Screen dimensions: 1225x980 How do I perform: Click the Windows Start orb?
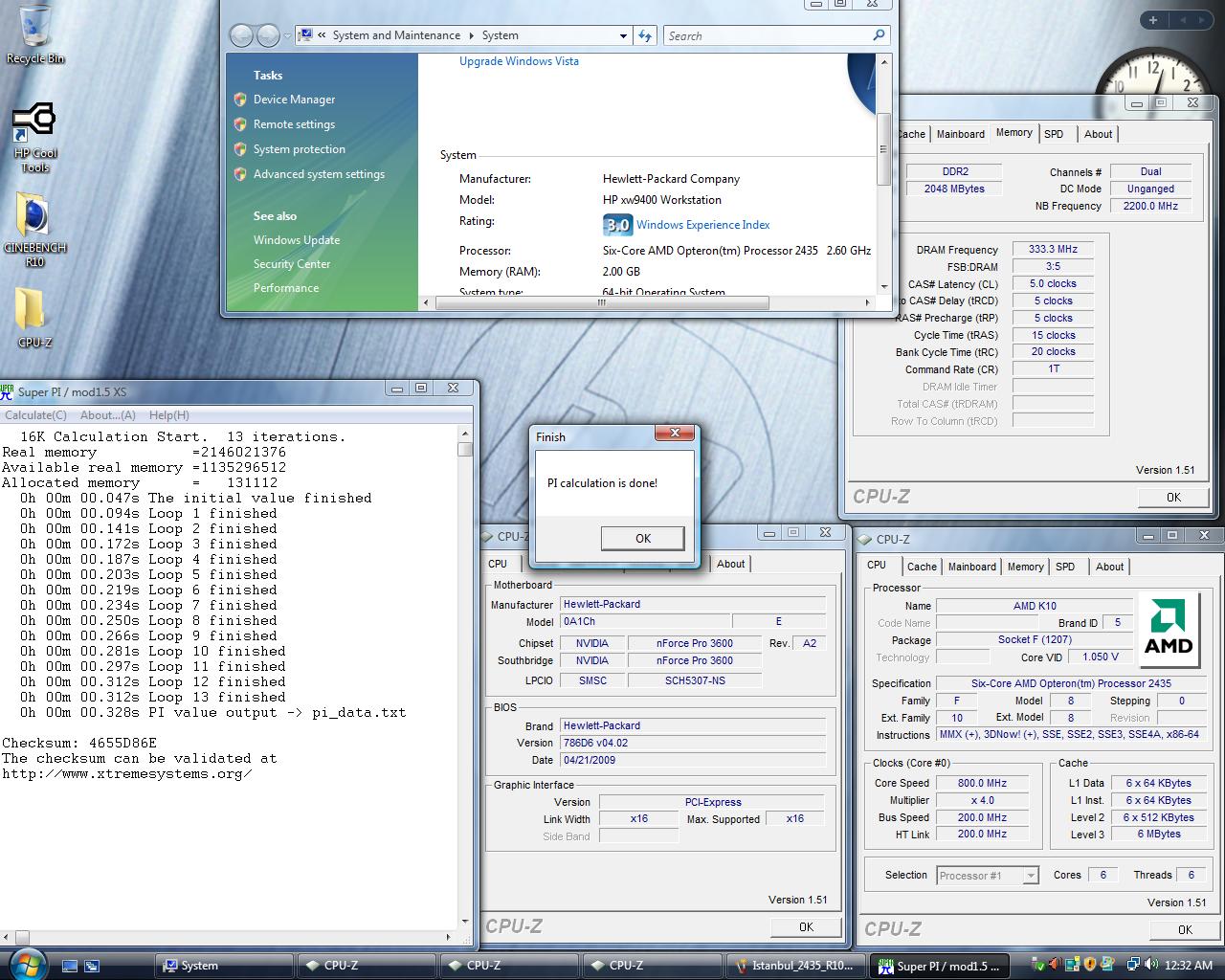(27, 964)
